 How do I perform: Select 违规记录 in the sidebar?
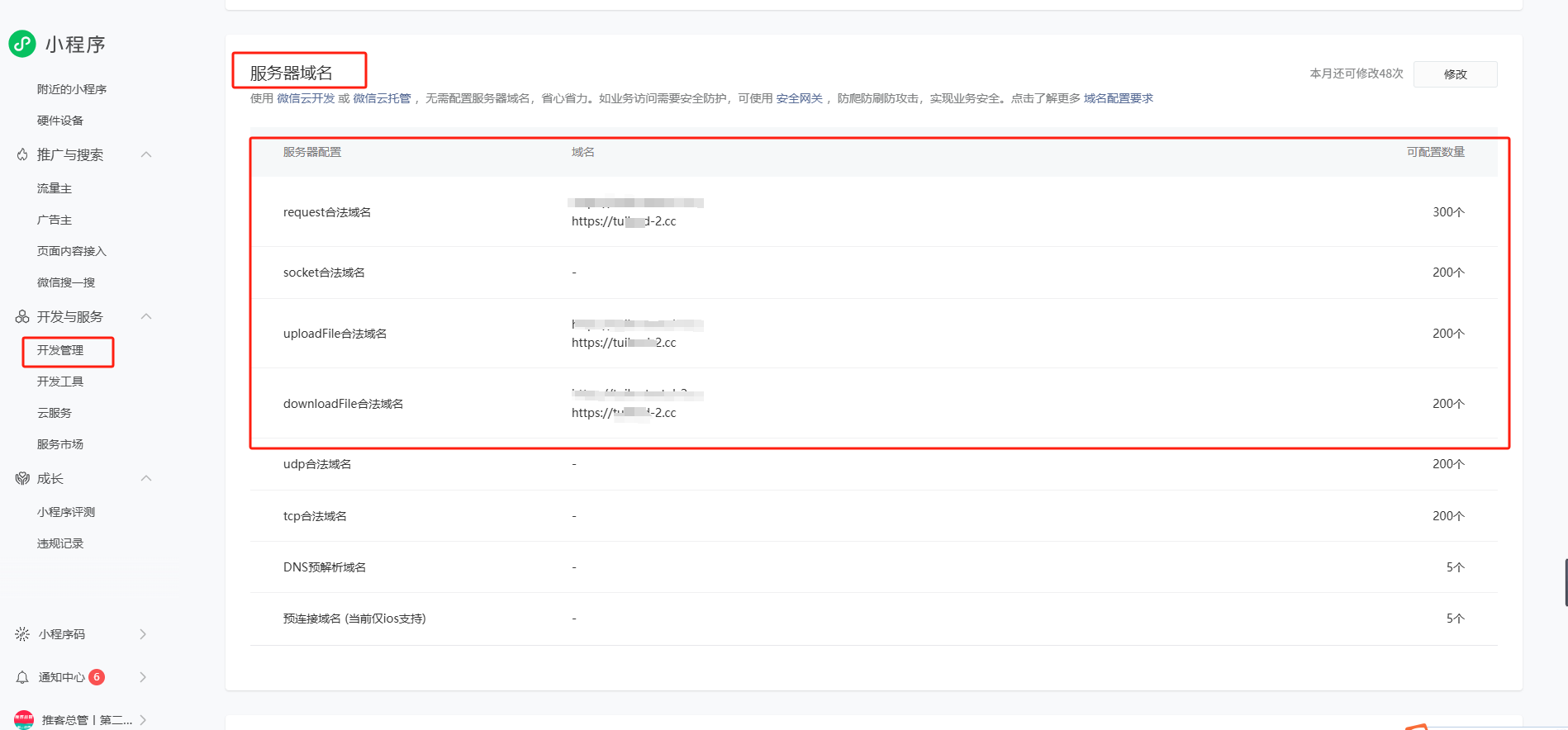point(60,543)
